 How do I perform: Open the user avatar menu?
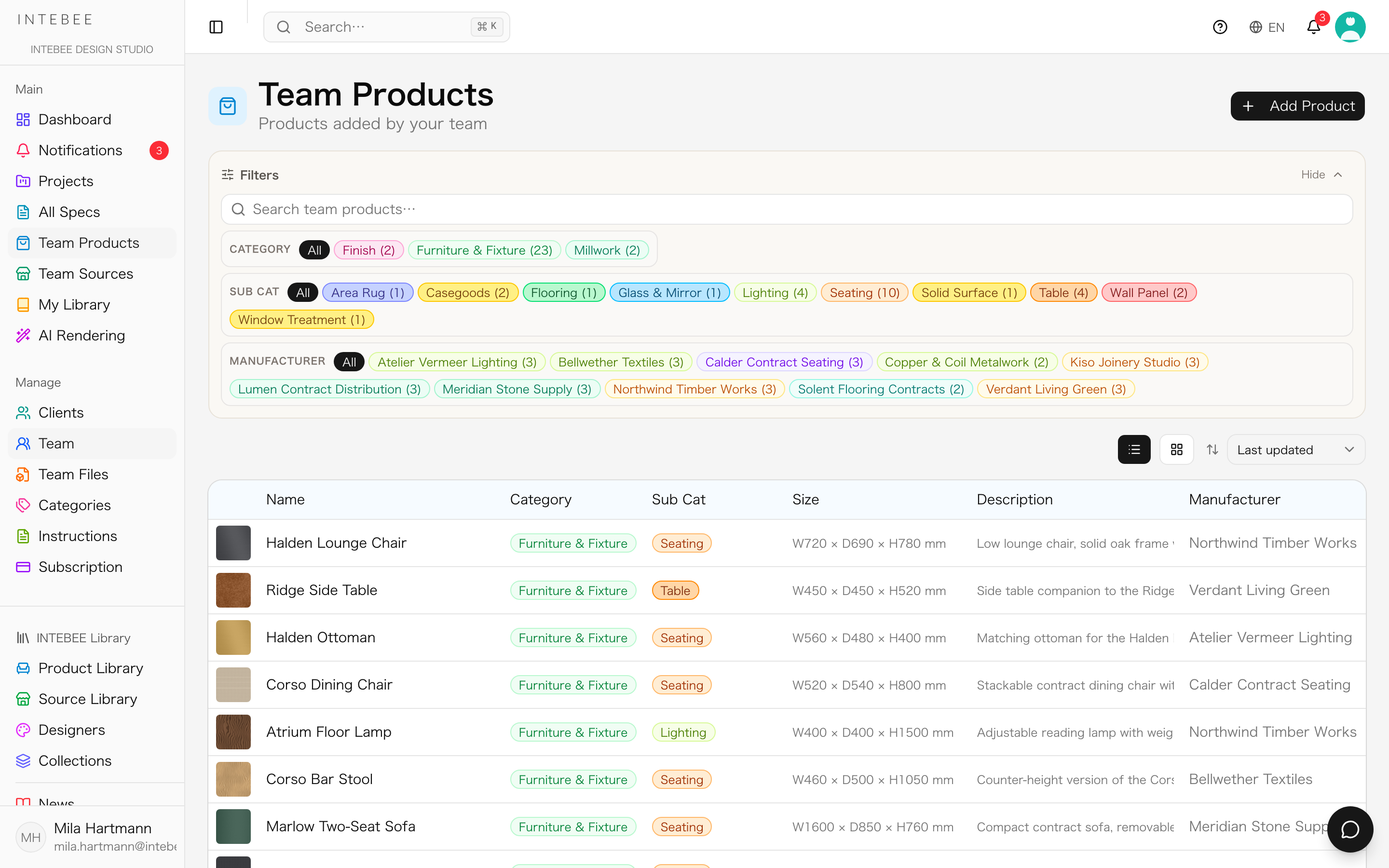(x=1350, y=27)
